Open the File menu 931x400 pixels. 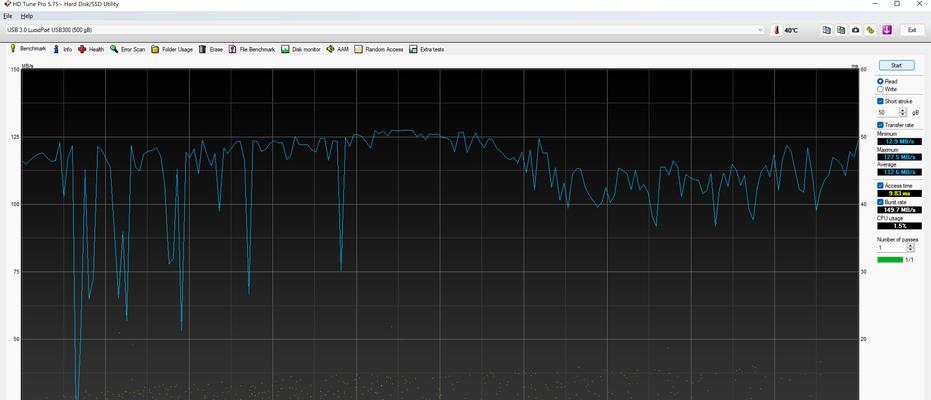7,16
